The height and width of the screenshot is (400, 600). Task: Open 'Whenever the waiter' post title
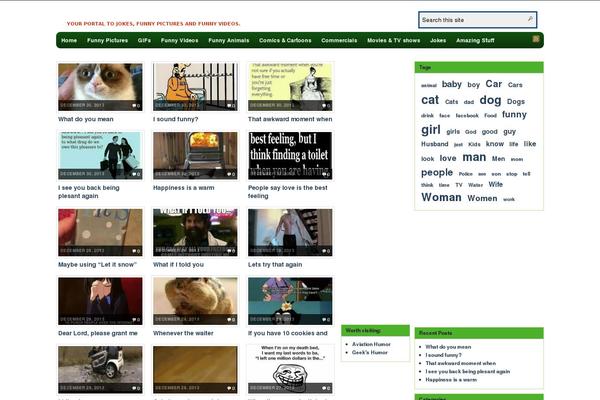coord(183,333)
